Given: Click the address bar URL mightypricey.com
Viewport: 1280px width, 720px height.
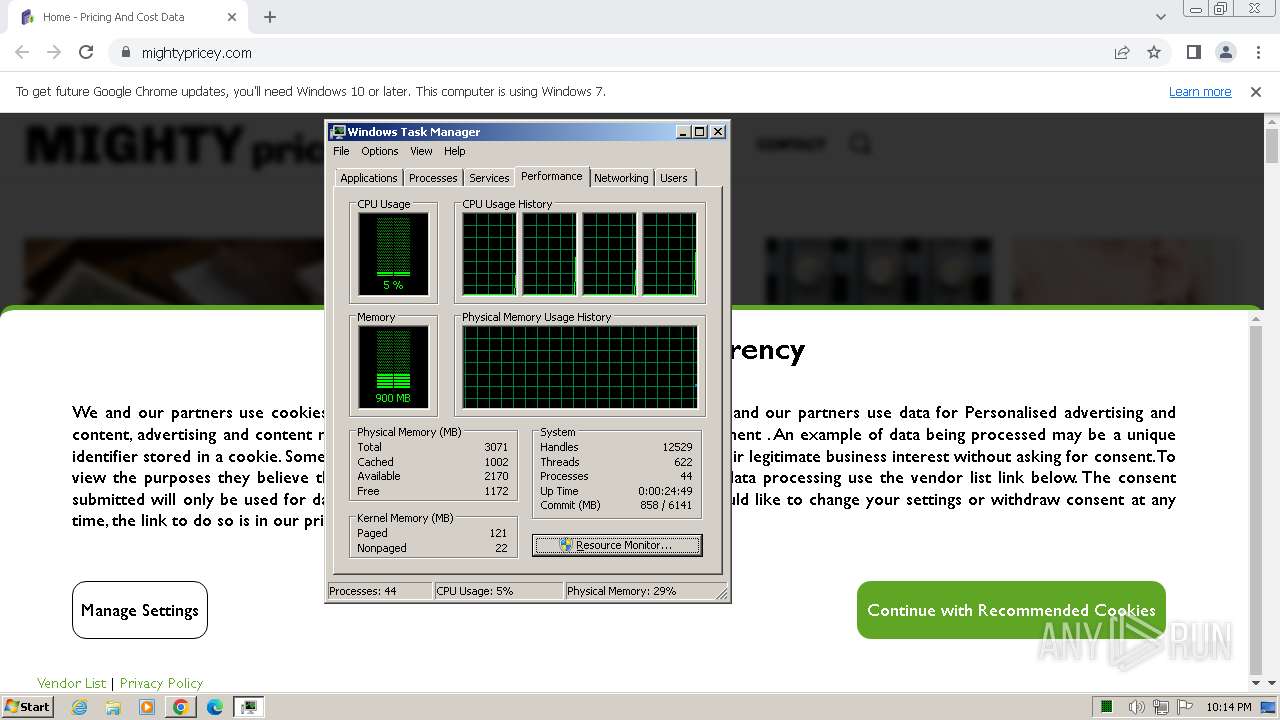Looking at the screenshot, I should [x=196, y=53].
